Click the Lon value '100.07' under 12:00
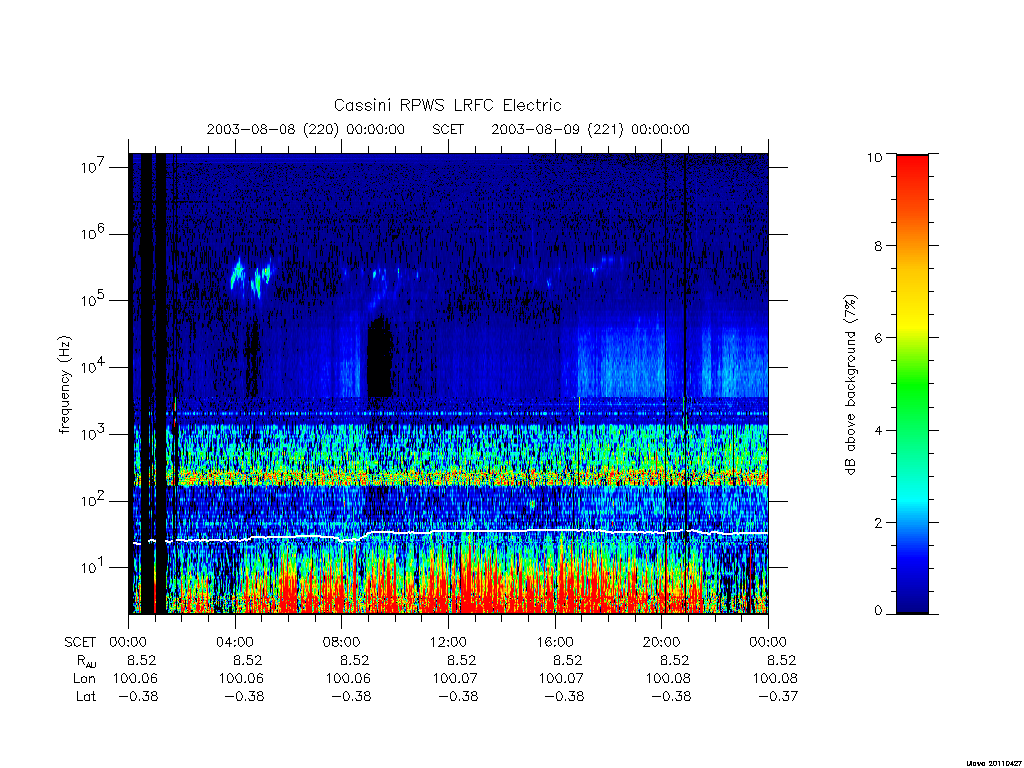The width and height of the screenshot is (1024, 768). 455,679
